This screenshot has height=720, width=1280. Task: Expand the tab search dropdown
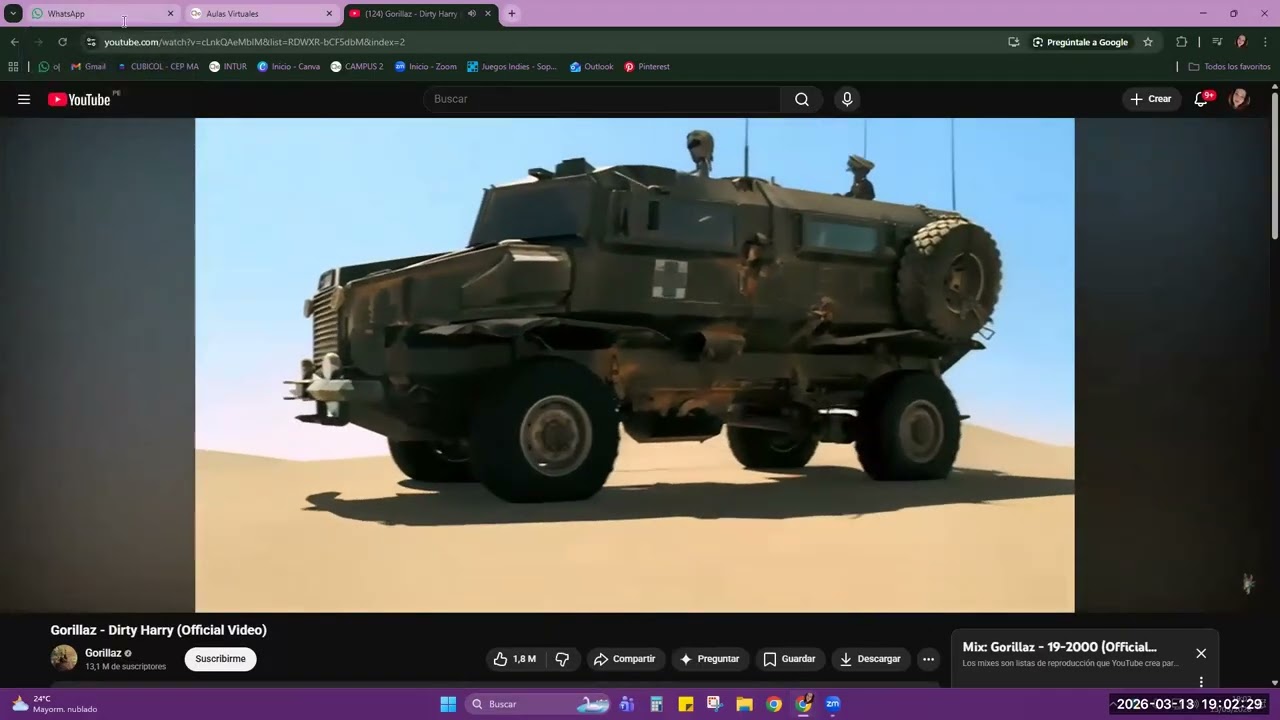pos(13,14)
